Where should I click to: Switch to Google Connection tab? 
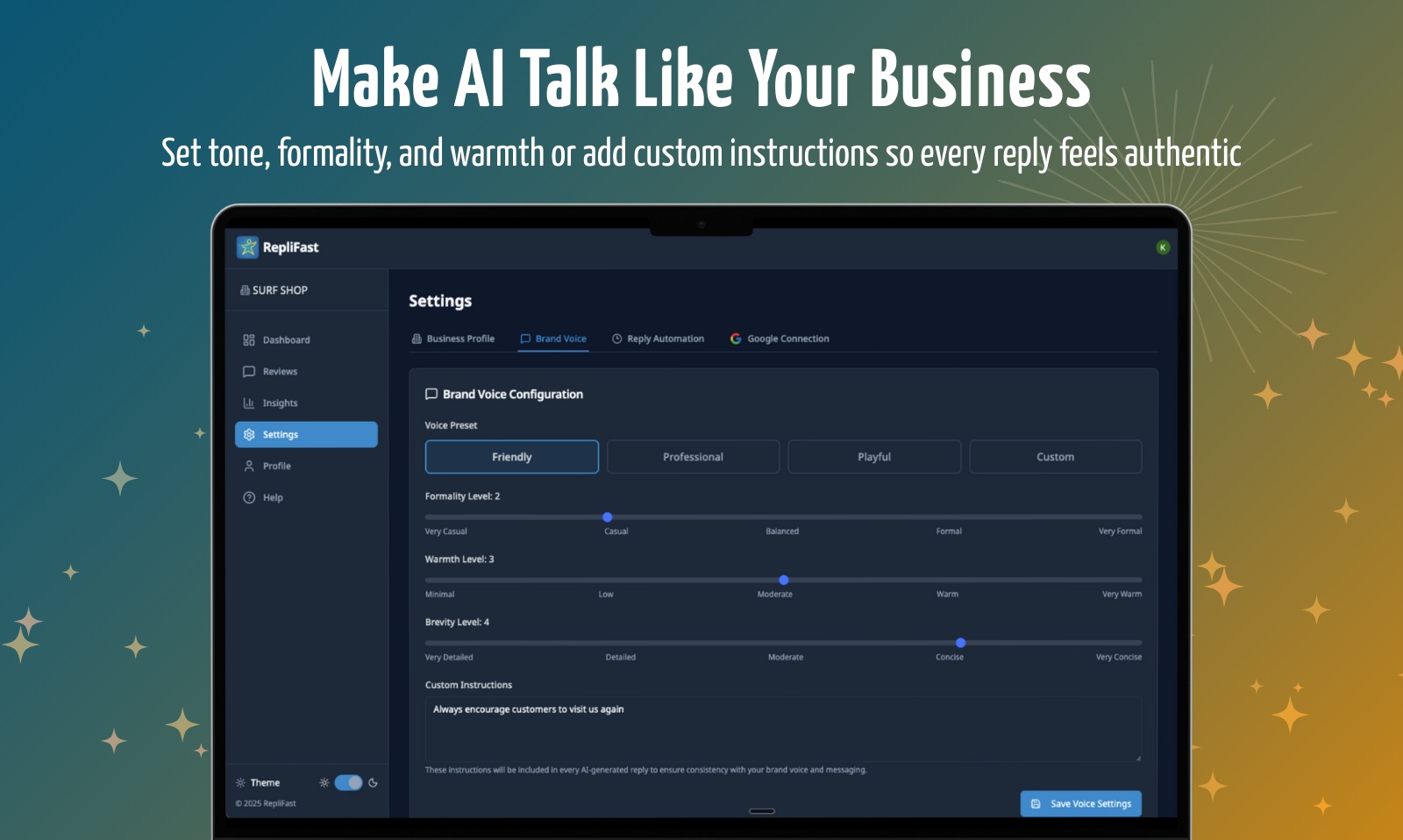click(x=780, y=338)
